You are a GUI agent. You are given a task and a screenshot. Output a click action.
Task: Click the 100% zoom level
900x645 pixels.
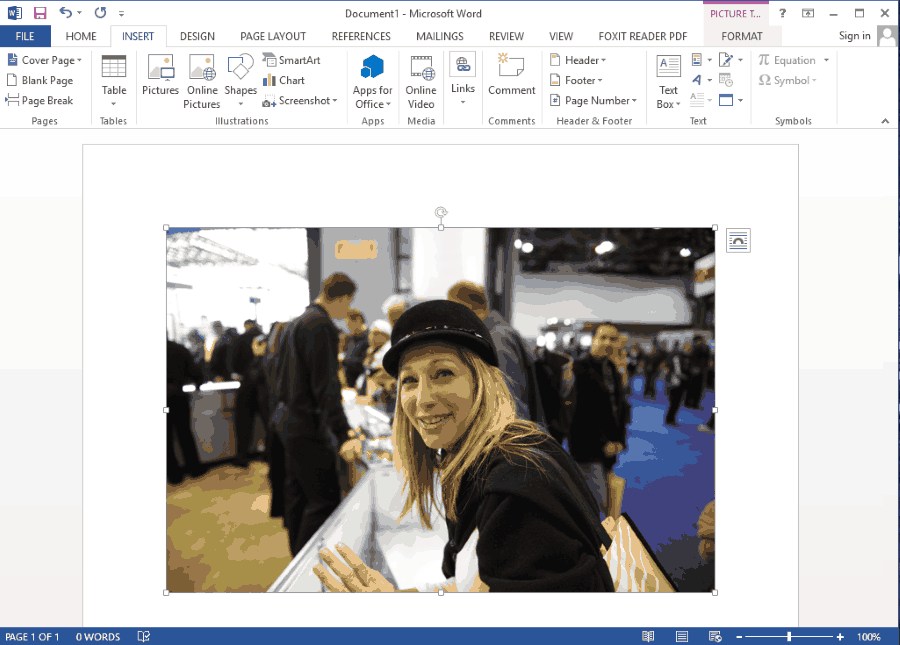(x=868, y=636)
